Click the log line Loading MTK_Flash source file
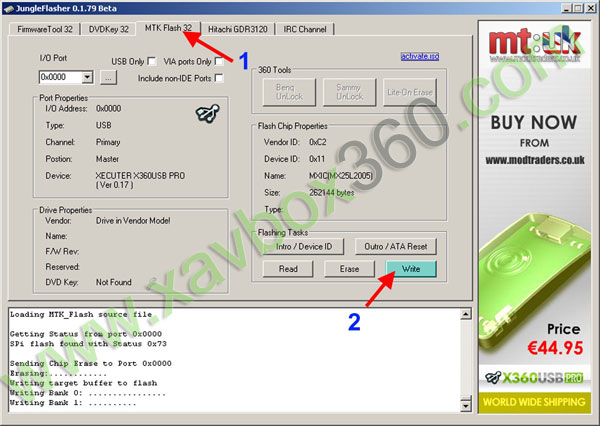600x426 pixels. pos(81,315)
